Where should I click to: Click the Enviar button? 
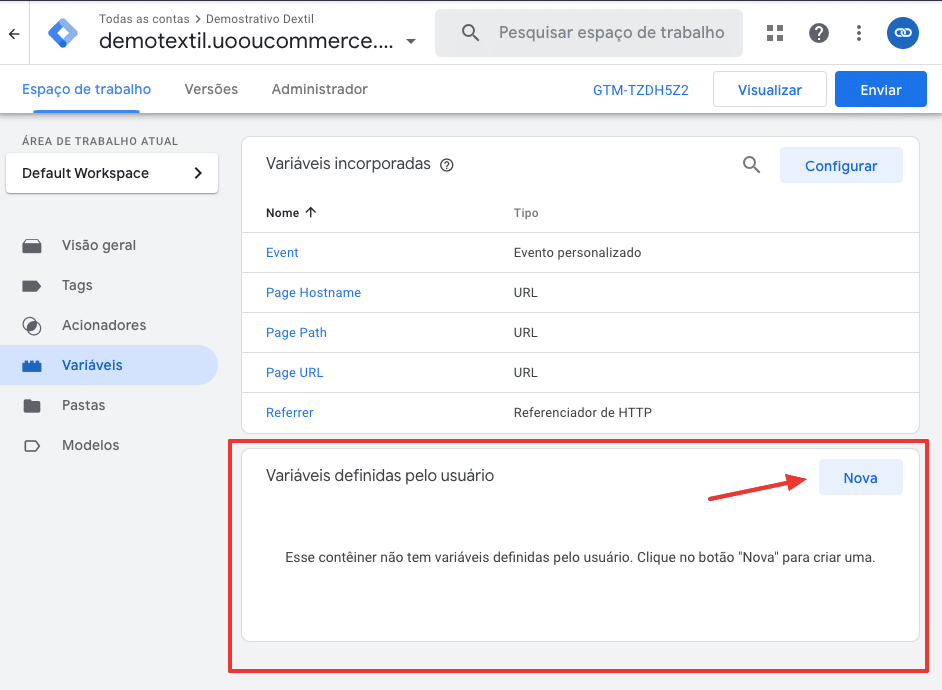(x=881, y=89)
